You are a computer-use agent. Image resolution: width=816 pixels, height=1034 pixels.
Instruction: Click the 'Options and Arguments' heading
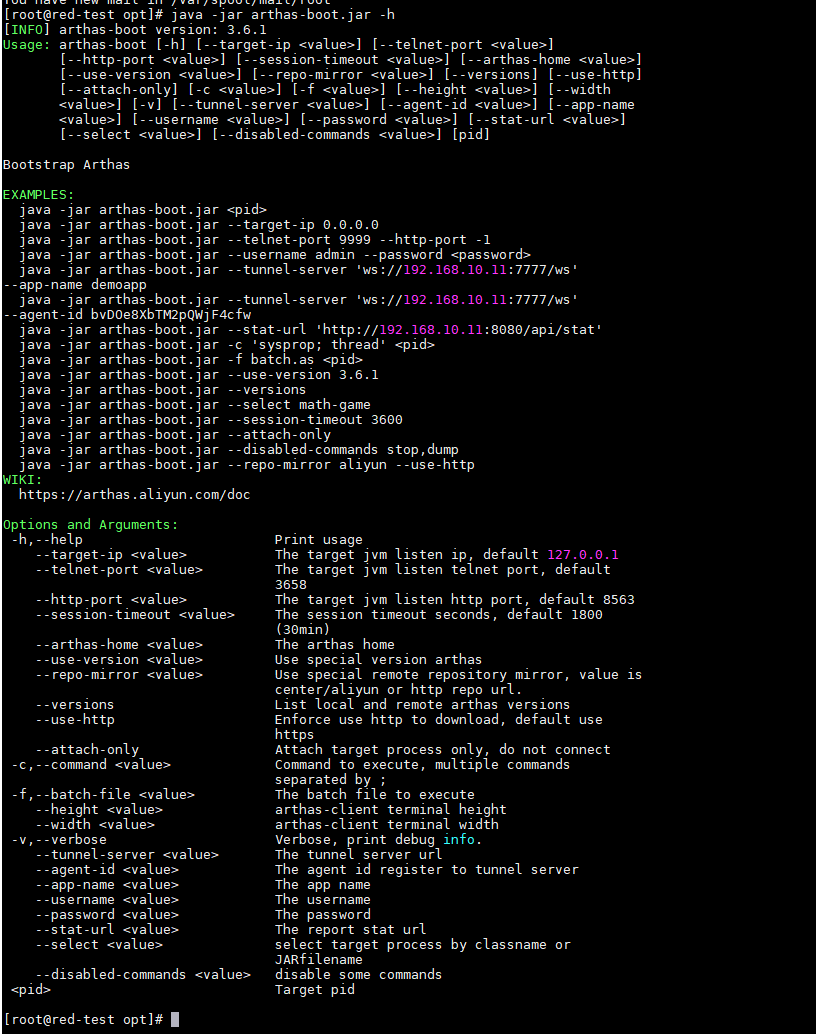coord(90,524)
